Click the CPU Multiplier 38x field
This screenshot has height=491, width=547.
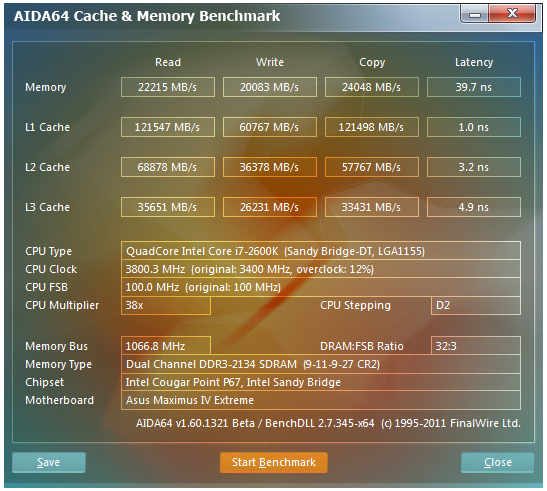coord(166,305)
